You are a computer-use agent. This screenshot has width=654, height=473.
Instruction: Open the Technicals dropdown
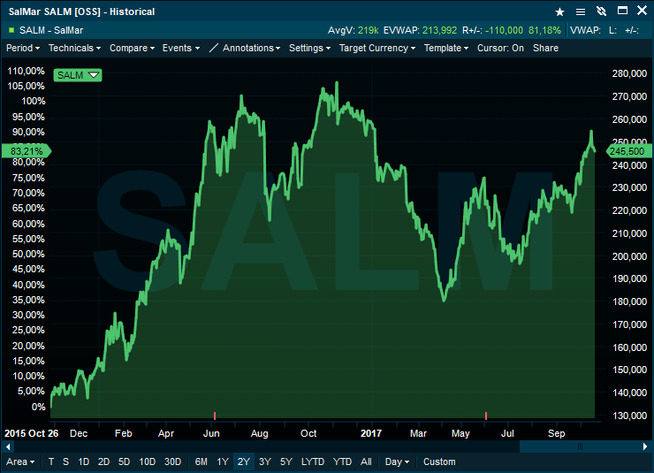pos(75,48)
